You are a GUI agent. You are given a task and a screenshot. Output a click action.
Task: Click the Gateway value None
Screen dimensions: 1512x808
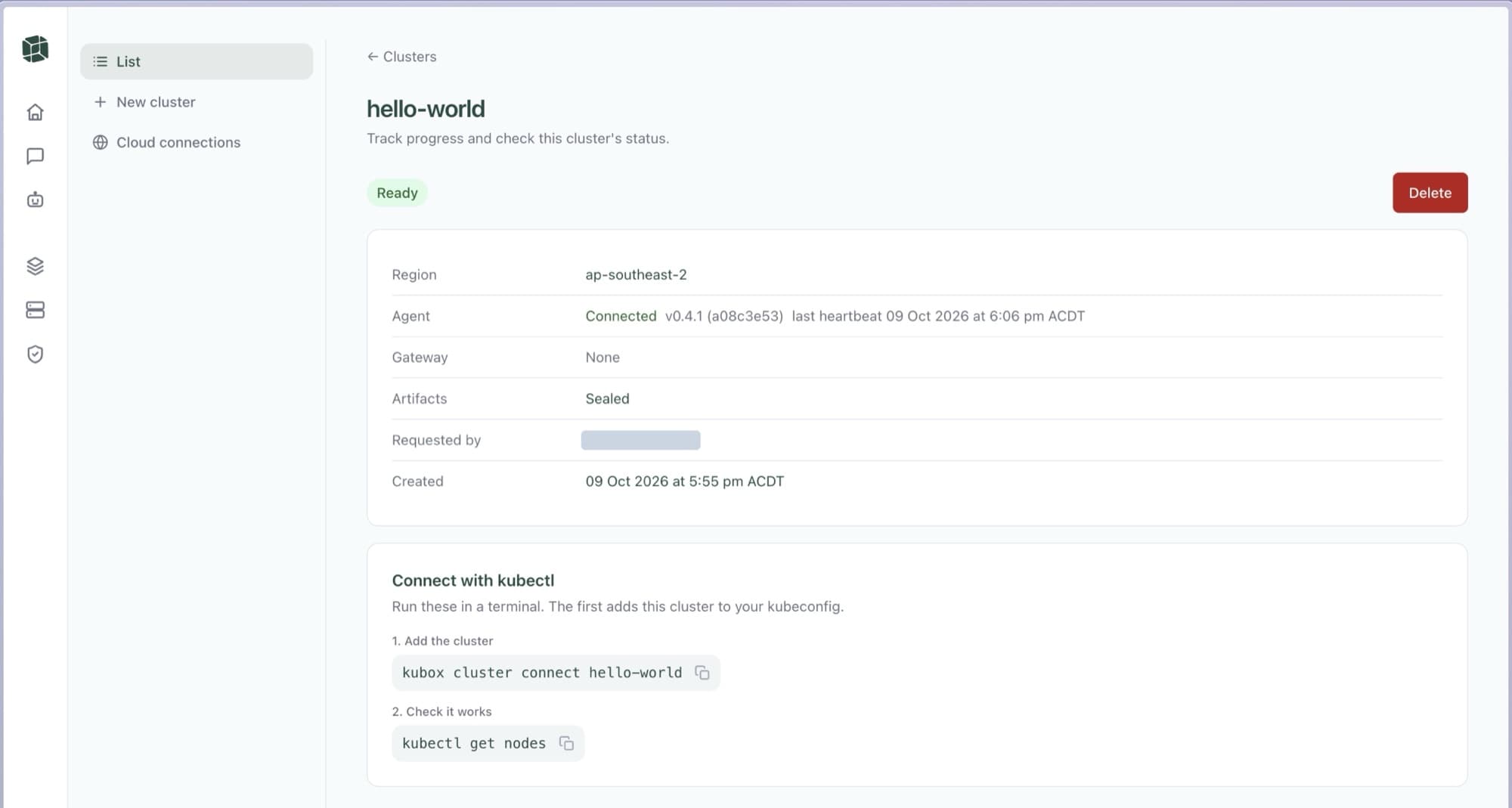coord(603,358)
